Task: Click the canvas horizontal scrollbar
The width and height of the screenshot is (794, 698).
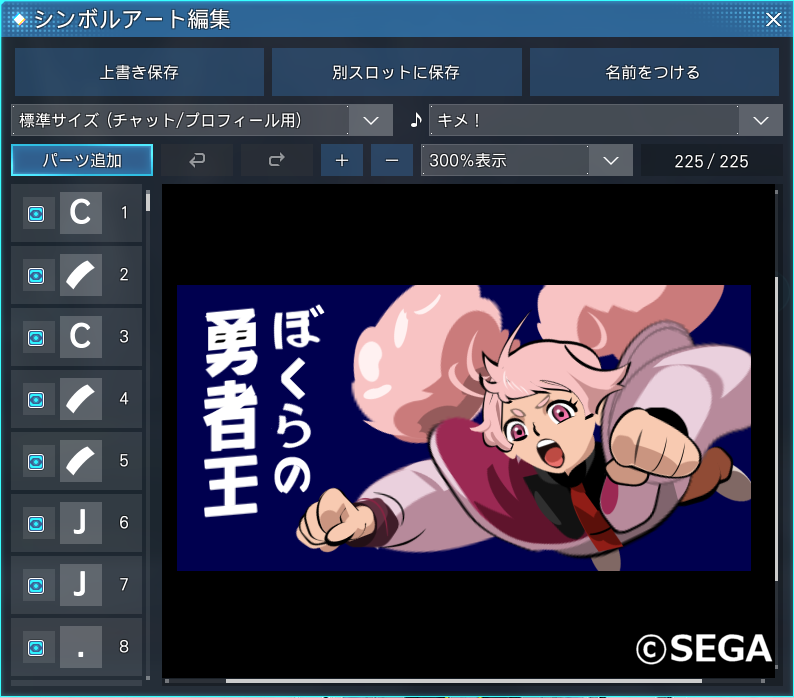Action: pos(464,681)
